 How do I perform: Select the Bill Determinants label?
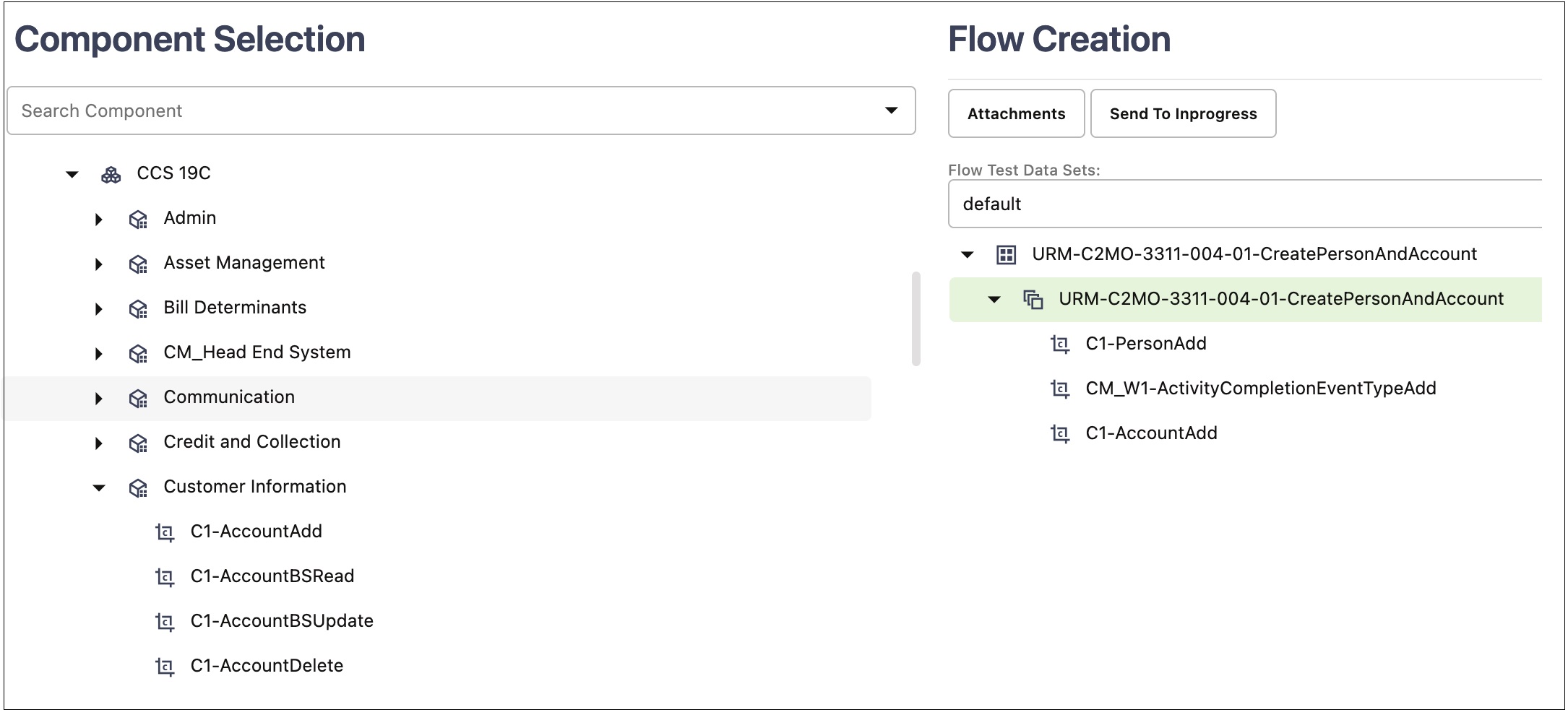click(235, 308)
